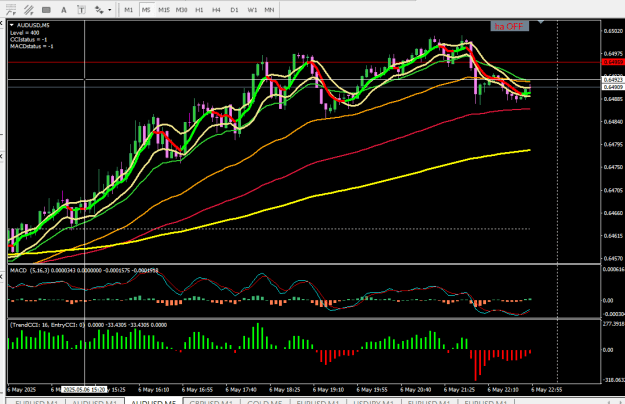Screen dimensions: 625x404
Task: Open the AUDUSD,M5 chart tab
Action: click(x=153, y=402)
